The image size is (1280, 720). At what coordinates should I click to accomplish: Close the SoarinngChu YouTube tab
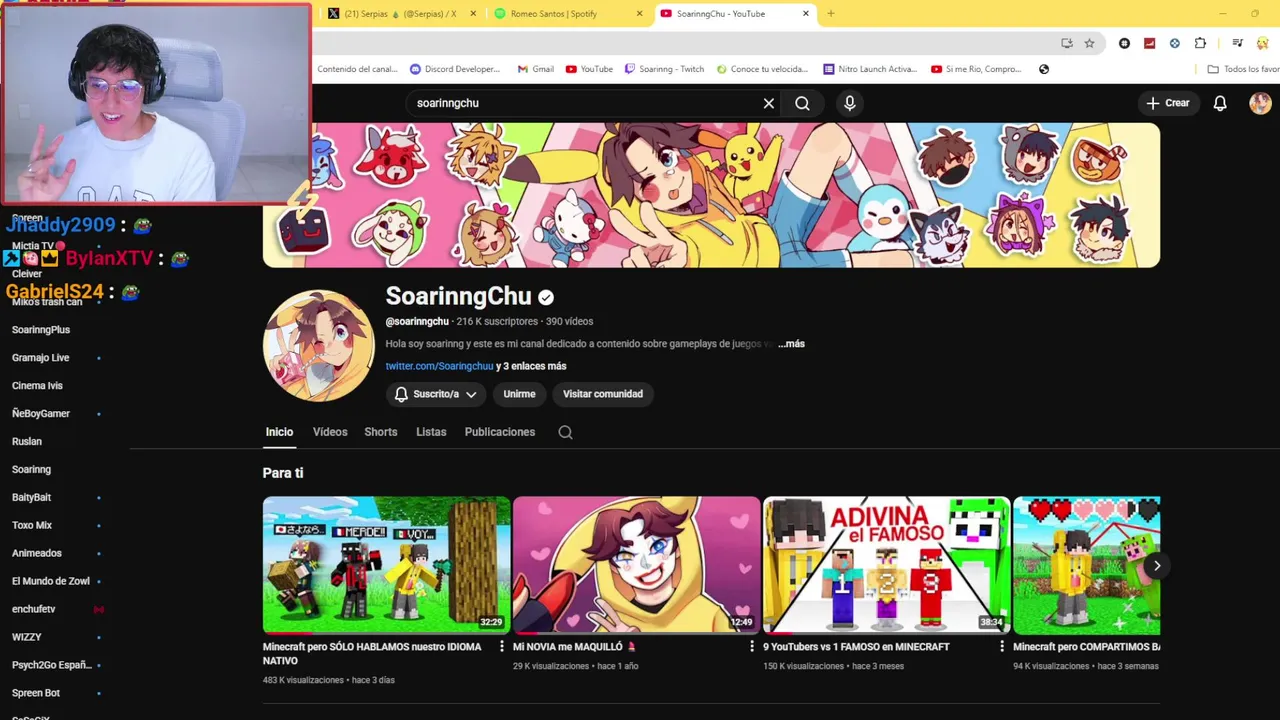(806, 14)
